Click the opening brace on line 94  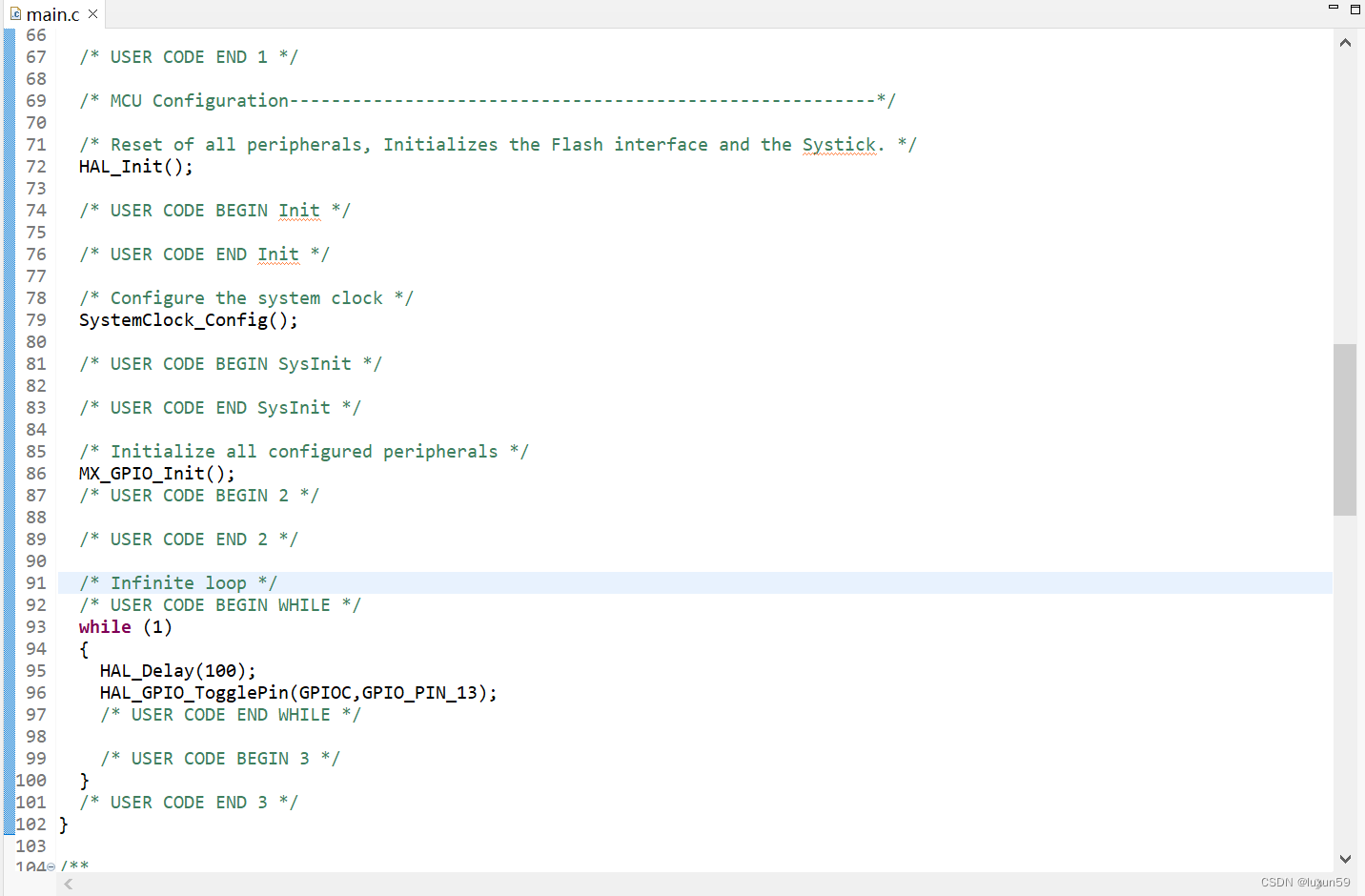coord(84,649)
